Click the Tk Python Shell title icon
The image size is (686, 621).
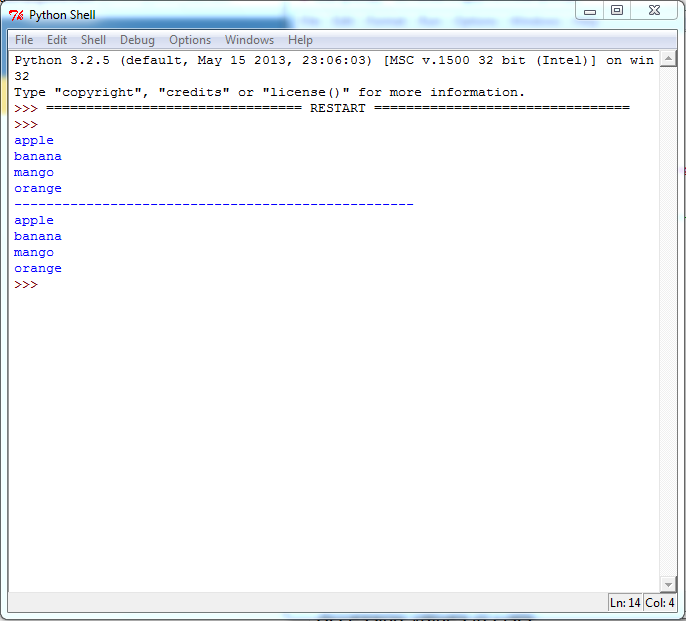coord(16,15)
